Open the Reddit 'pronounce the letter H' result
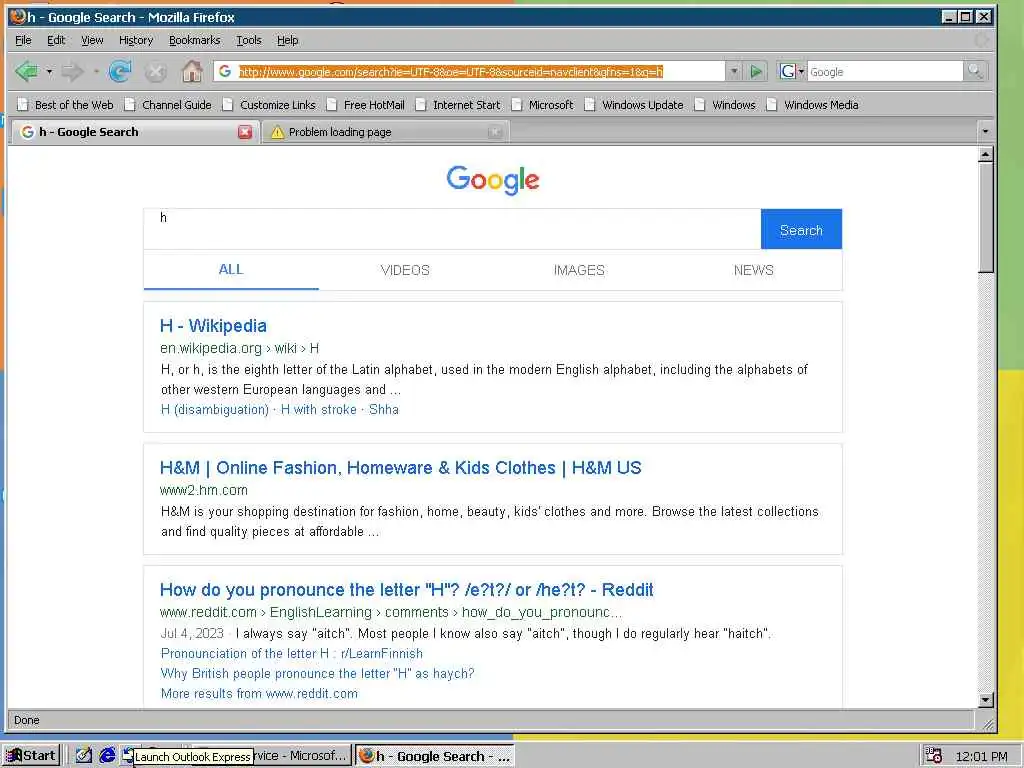This screenshot has width=1024, height=768. [406, 590]
